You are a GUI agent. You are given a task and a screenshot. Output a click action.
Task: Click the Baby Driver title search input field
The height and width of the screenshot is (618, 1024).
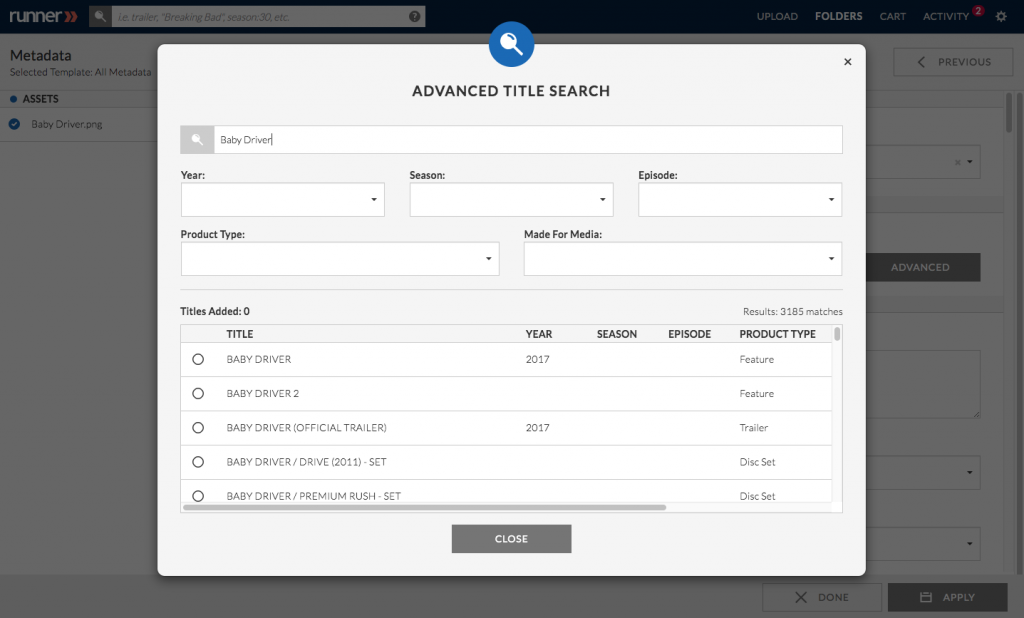coord(528,140)
